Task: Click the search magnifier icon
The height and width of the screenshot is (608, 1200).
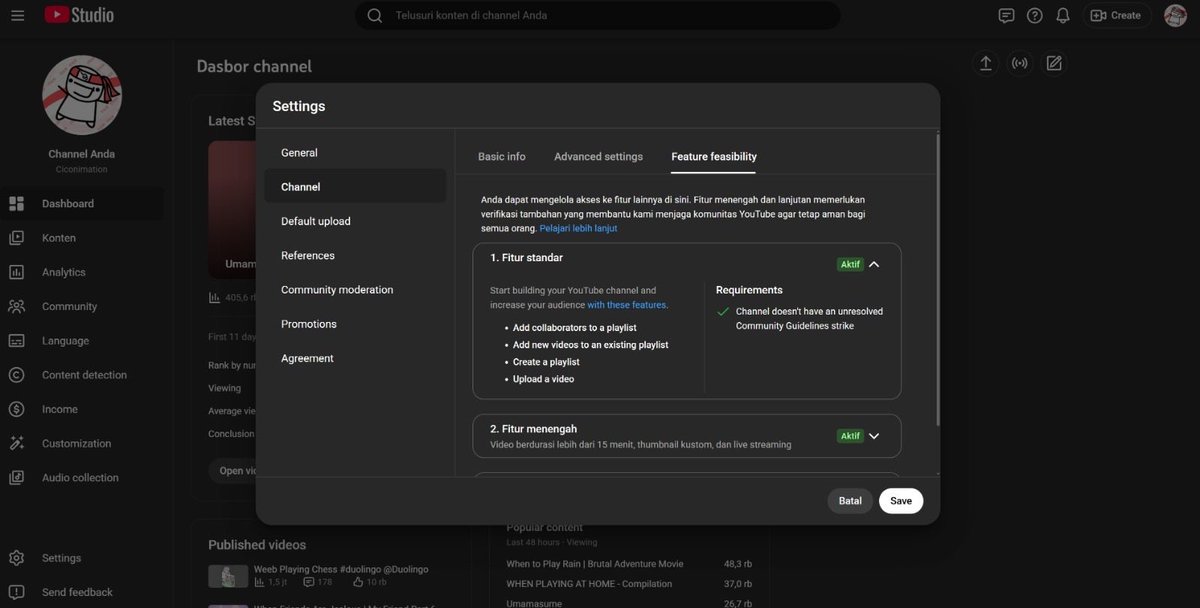Action: click(375, 15)
